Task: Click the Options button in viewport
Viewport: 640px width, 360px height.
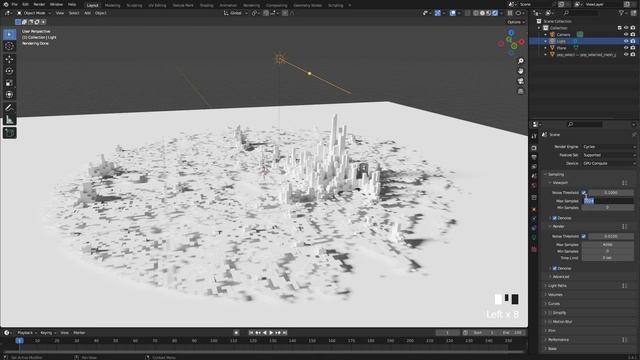Action: click(x=516, y=22)
